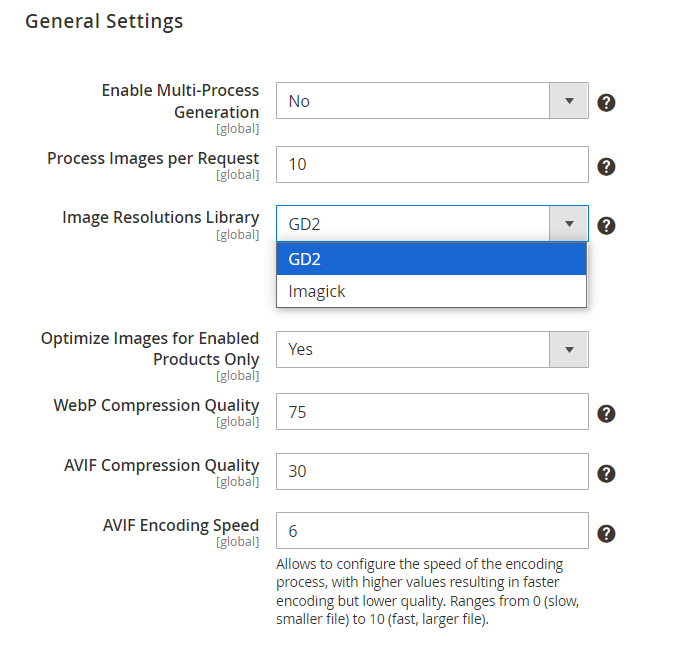Click into WebP Compression Quality field

click(x=432, y=412)
